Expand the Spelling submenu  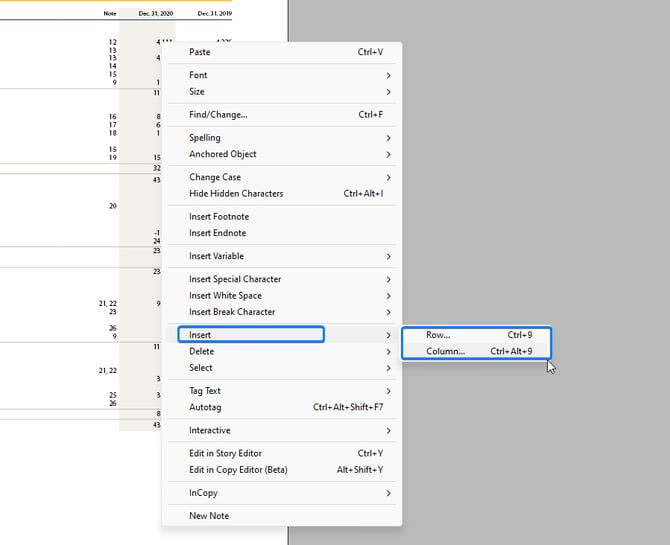point(205,138)
